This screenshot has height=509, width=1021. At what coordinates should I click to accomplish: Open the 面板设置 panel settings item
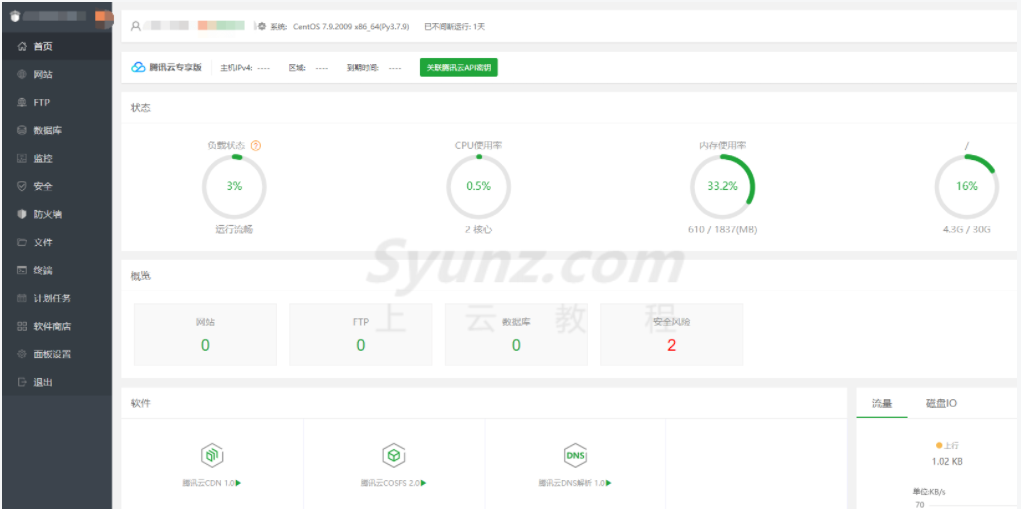coord(56,354)
